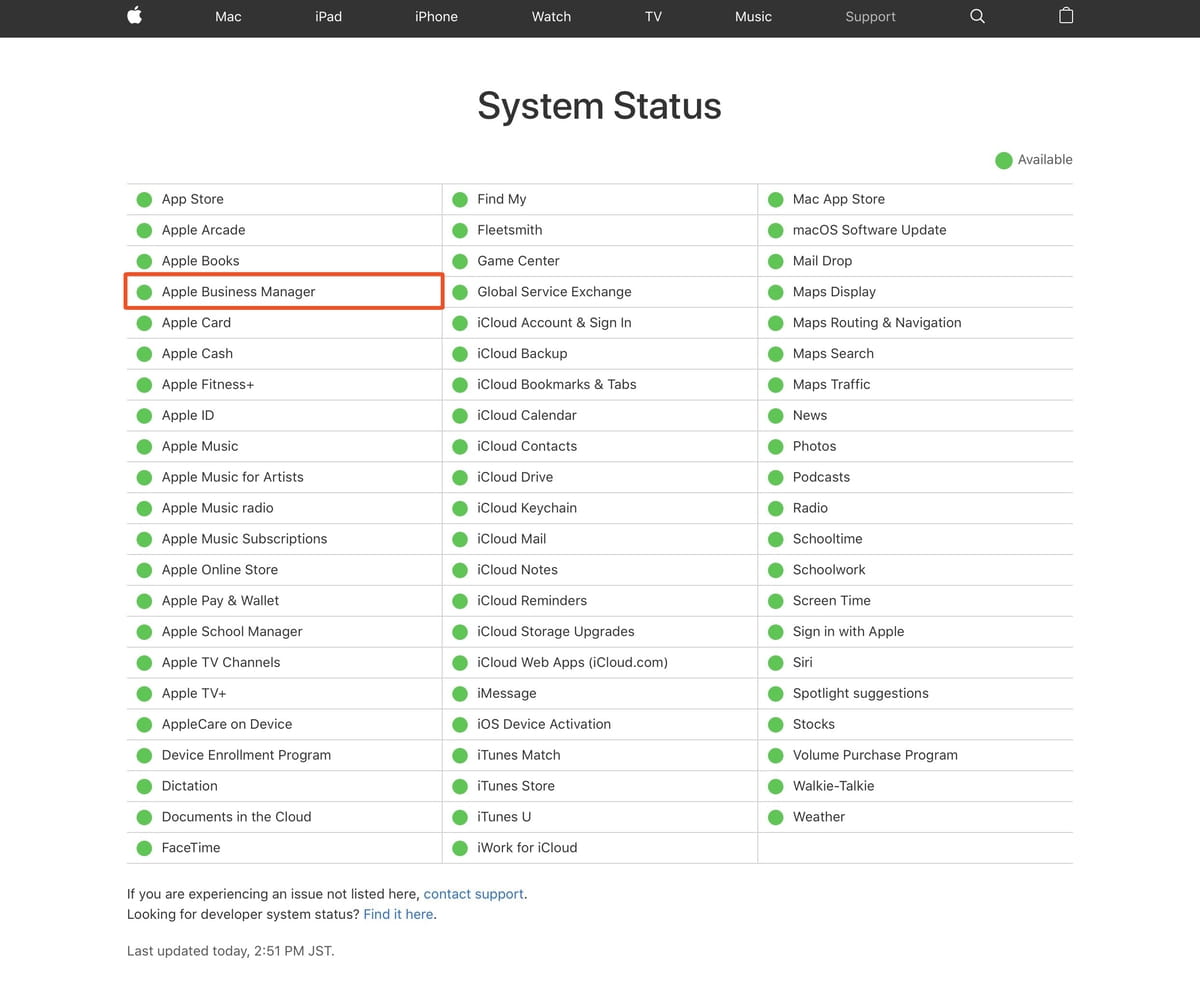Open the Find it here developer status link
The height and width of the screenshot is (984, 1200).
click(398, 914)
